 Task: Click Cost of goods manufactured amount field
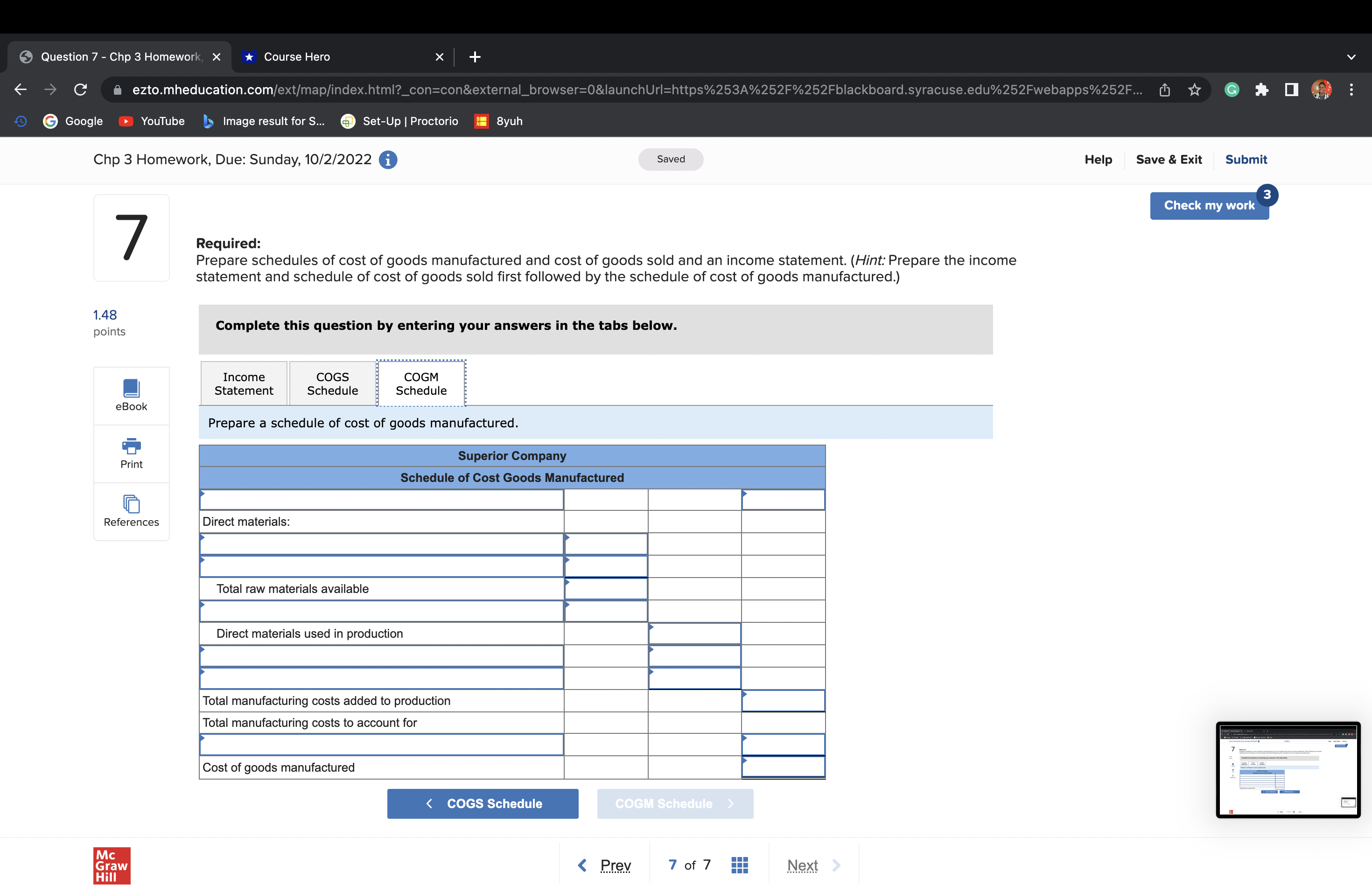tap(783, 767)
